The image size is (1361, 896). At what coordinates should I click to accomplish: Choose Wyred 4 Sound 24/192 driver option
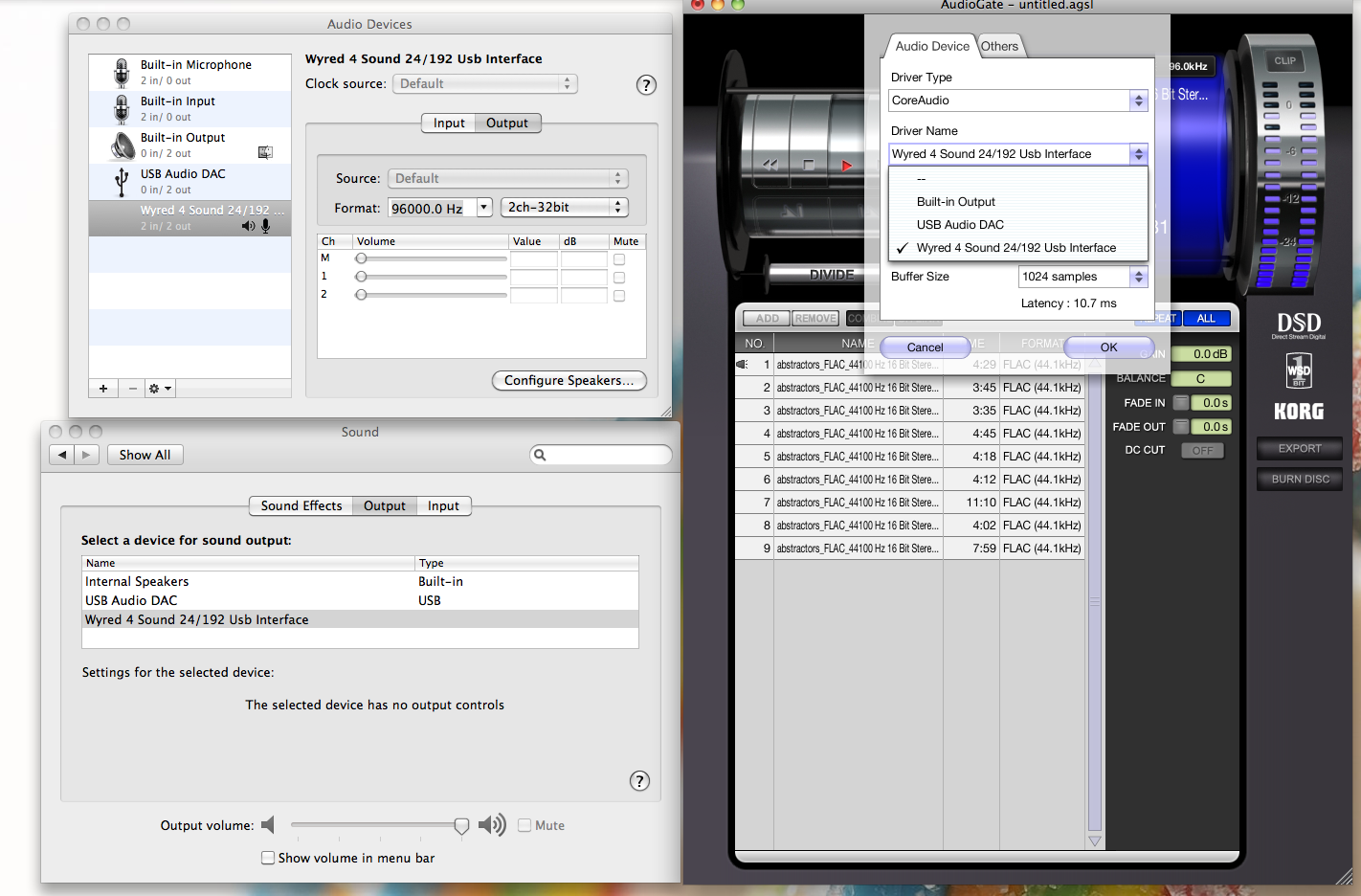pos(1018,248)
